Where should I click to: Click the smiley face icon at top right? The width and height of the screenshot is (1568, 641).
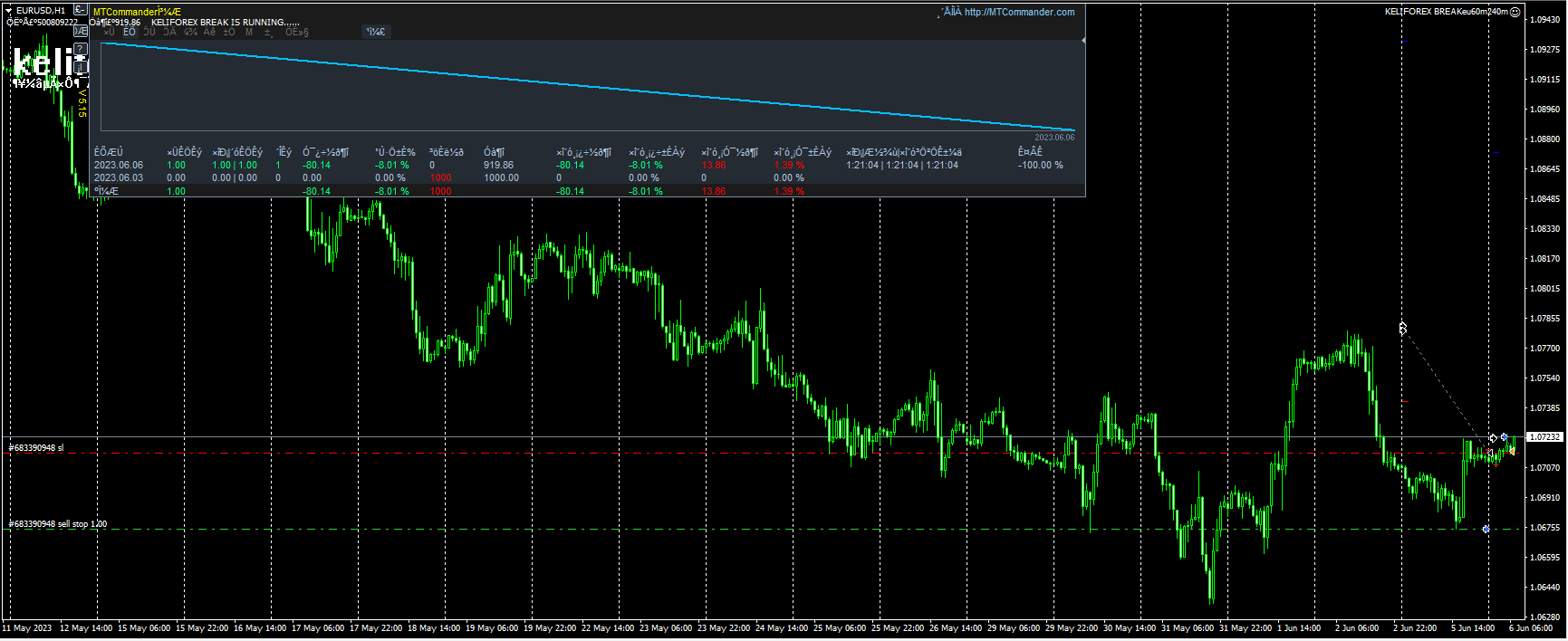point(1515,12)
